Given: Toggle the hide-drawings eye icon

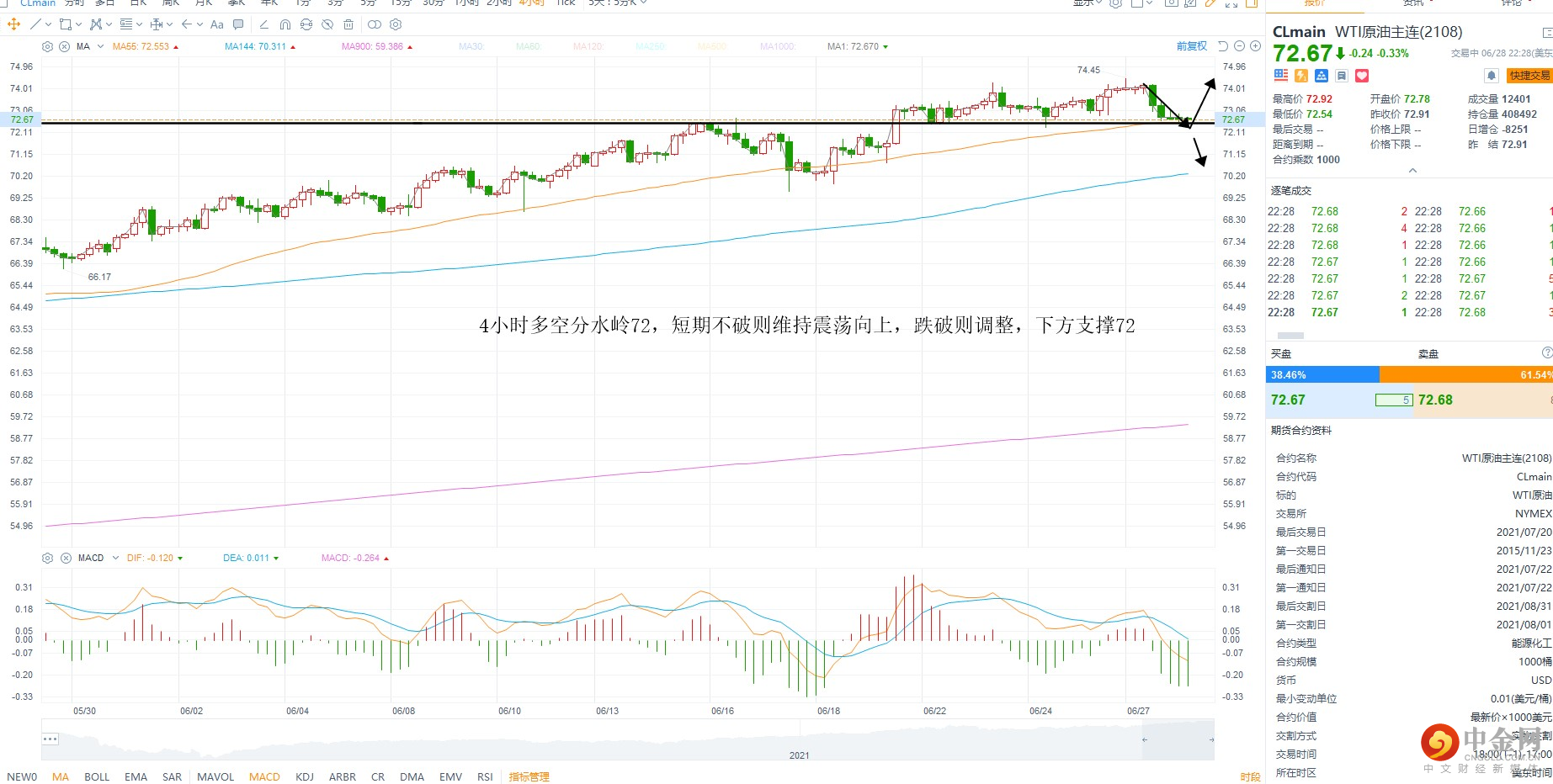Looking at the screenshot, I should [327, 24].
